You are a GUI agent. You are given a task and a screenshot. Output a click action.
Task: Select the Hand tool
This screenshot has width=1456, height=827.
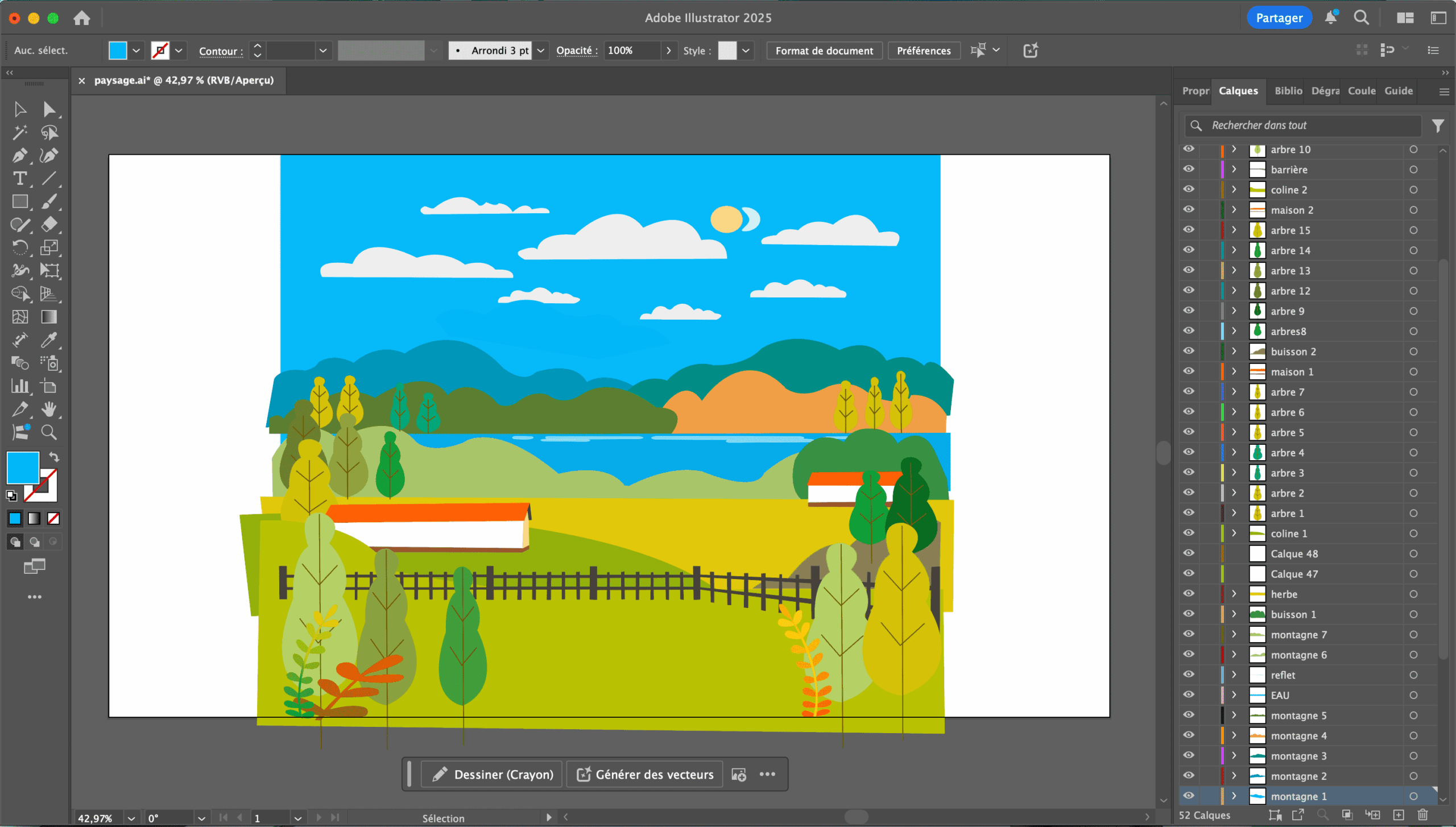pos(49,410)
